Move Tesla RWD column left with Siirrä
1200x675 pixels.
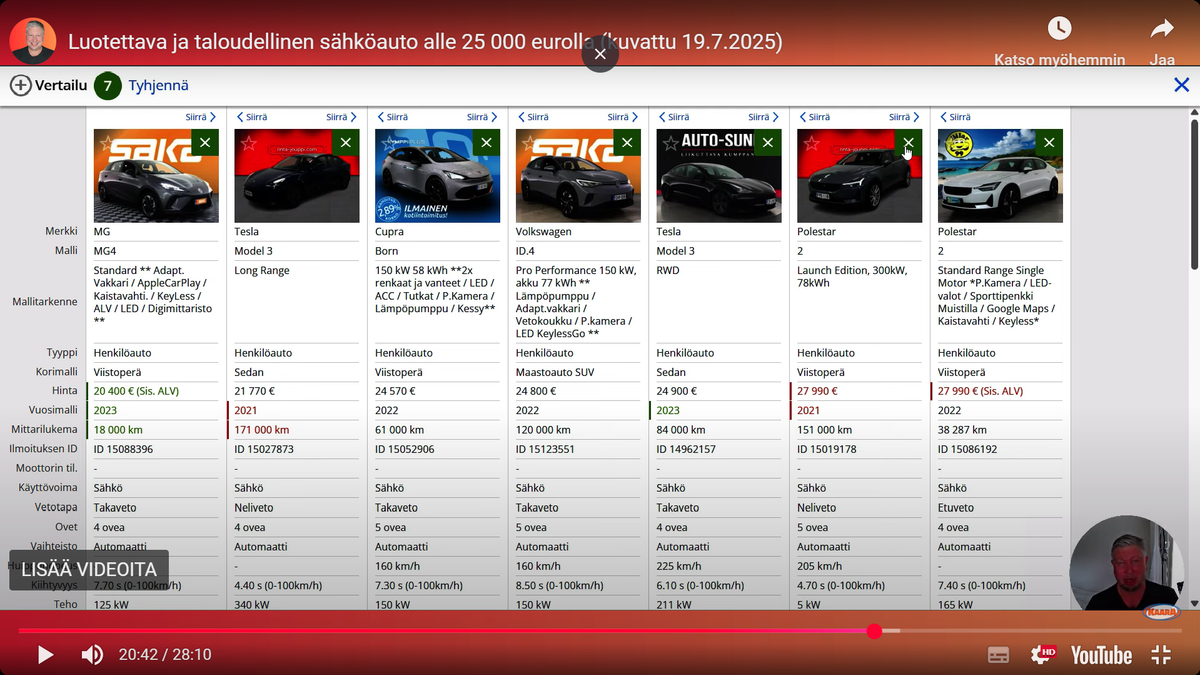click(674, 117)
